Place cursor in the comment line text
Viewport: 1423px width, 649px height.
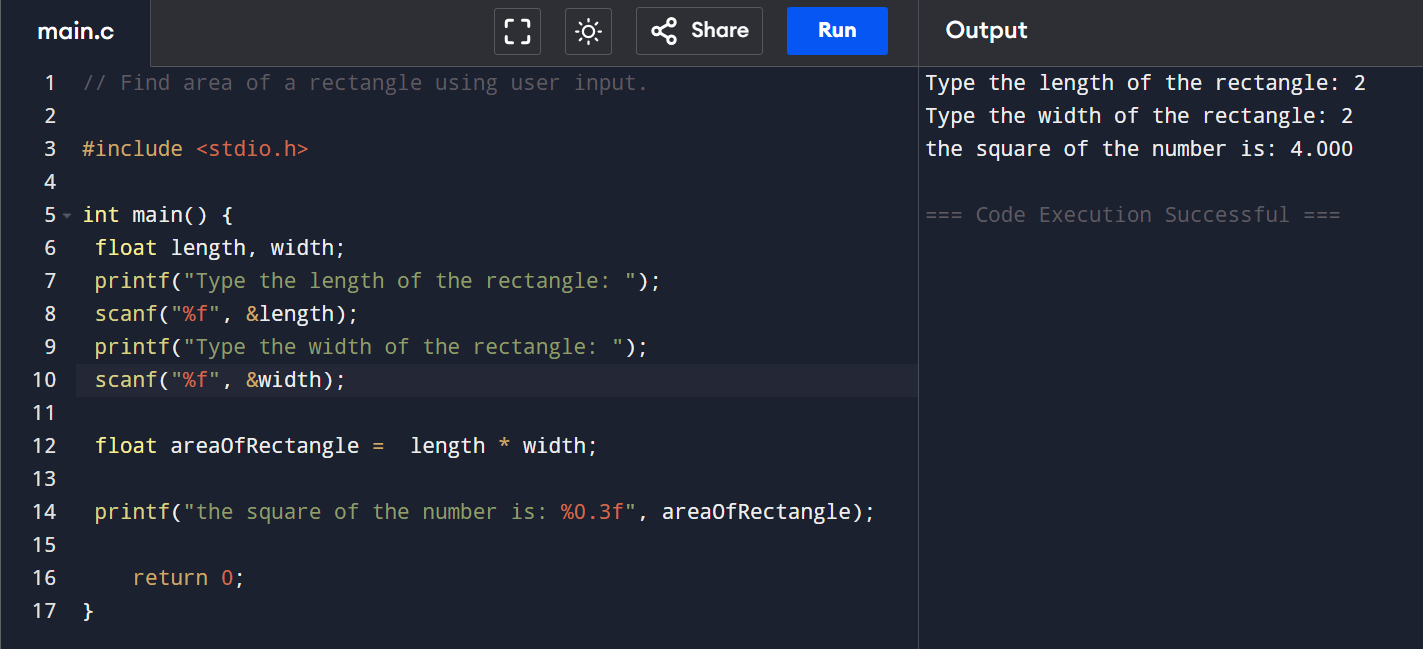click(x=365, y=83)
